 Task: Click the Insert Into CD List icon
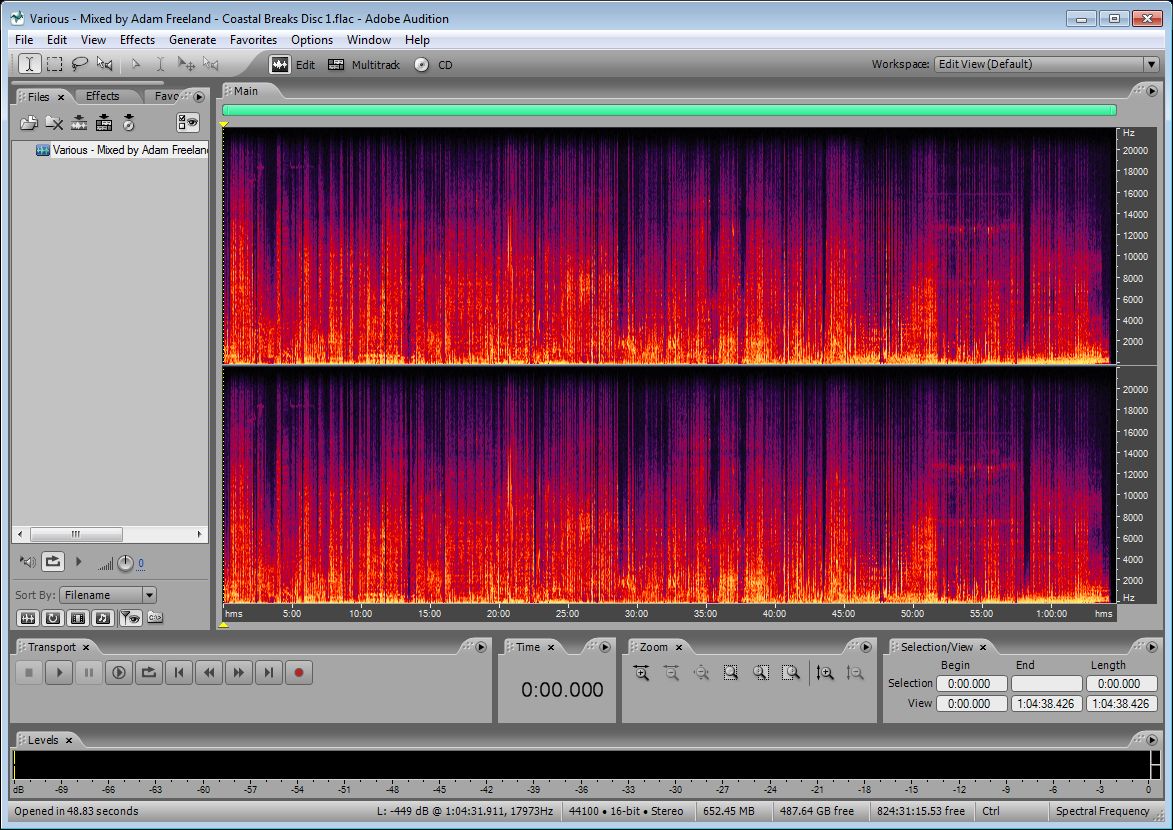[129, 123]
